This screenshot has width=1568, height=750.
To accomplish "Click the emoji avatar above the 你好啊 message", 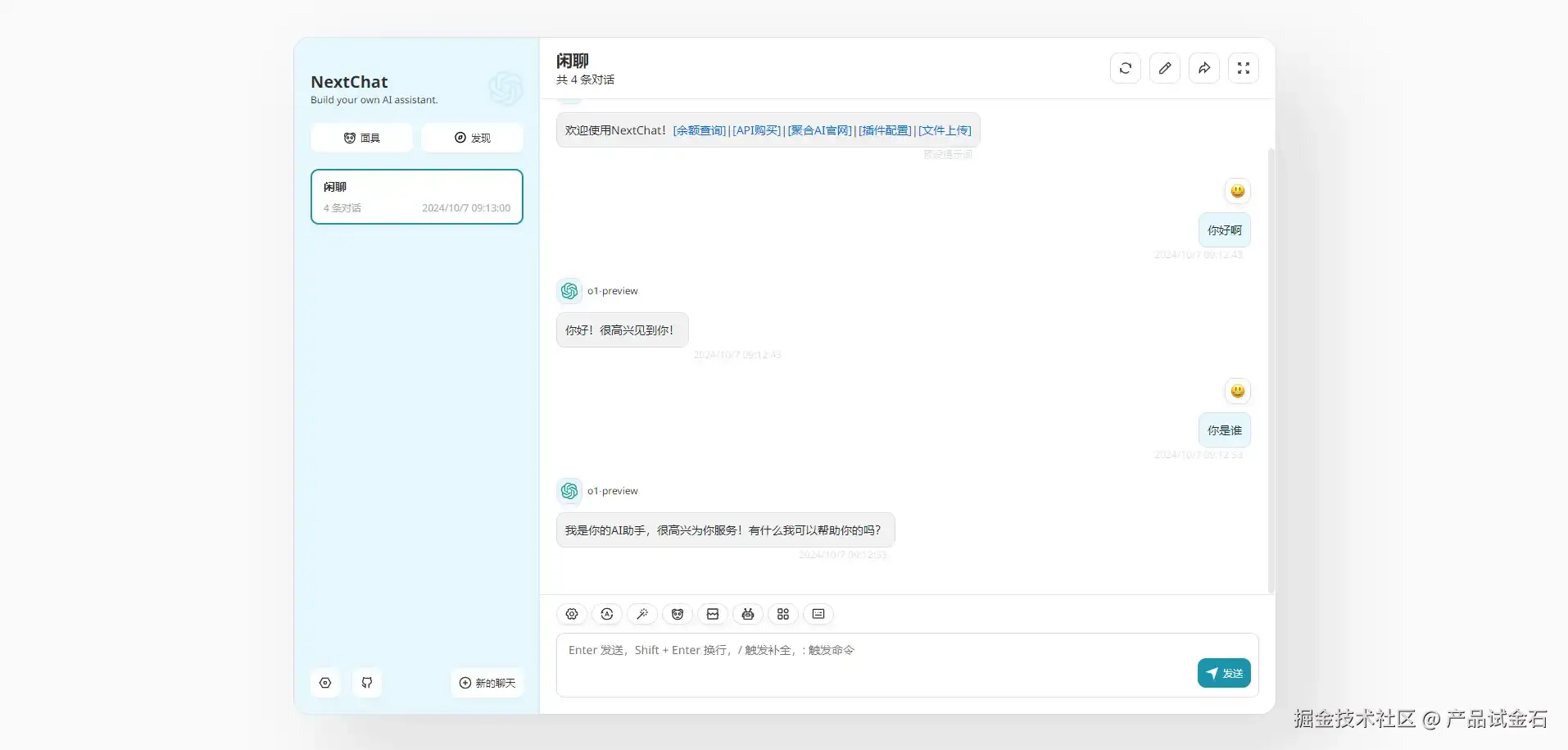I will pos(1238,191).
